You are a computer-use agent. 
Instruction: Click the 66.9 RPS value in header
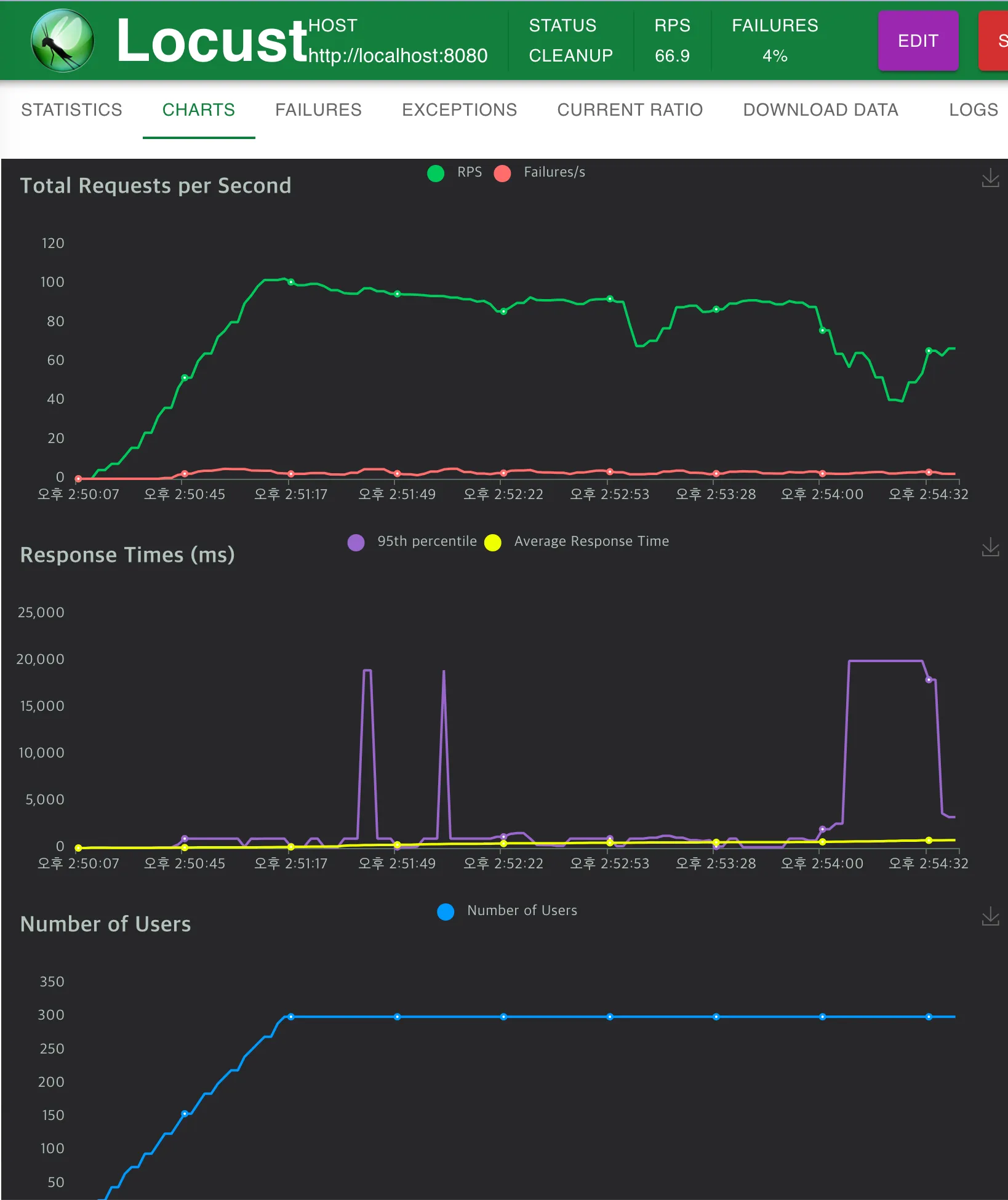672,56
